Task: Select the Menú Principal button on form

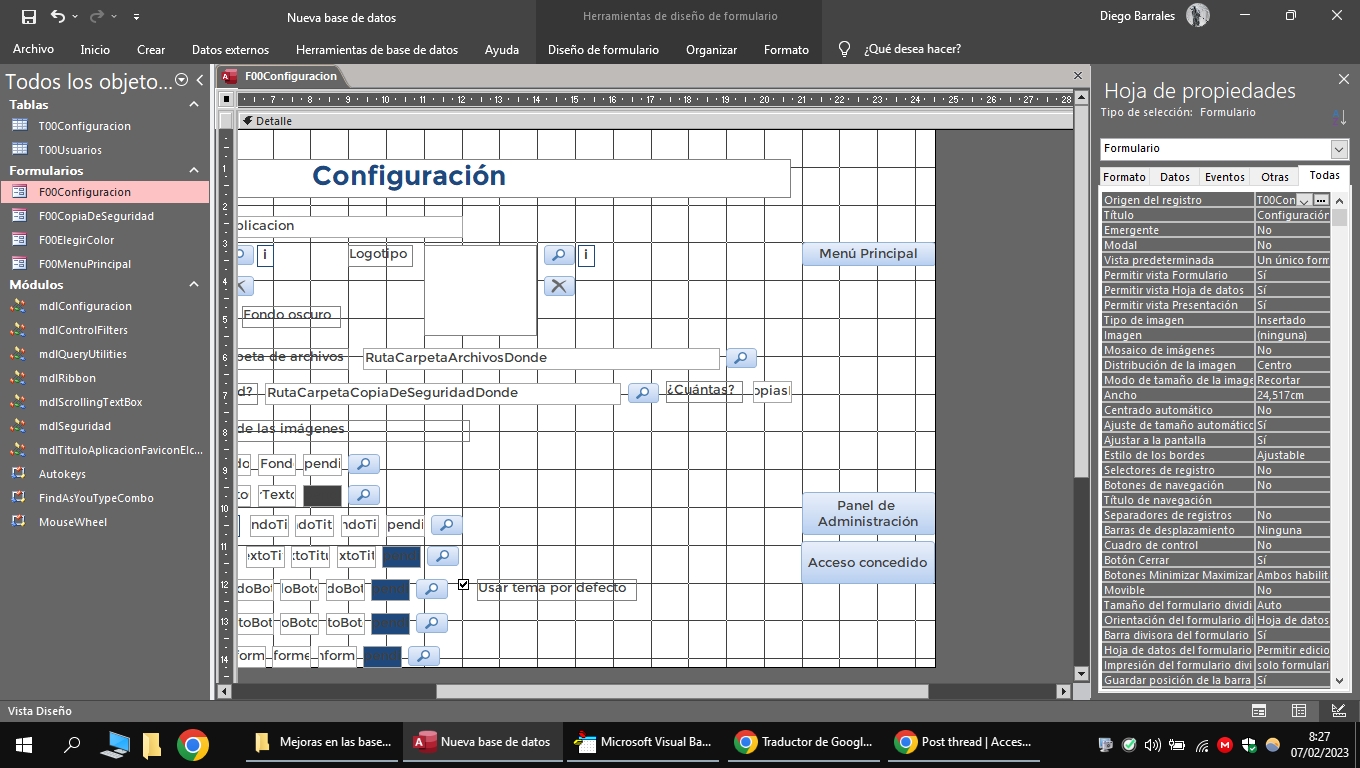Action: (868, 254)
